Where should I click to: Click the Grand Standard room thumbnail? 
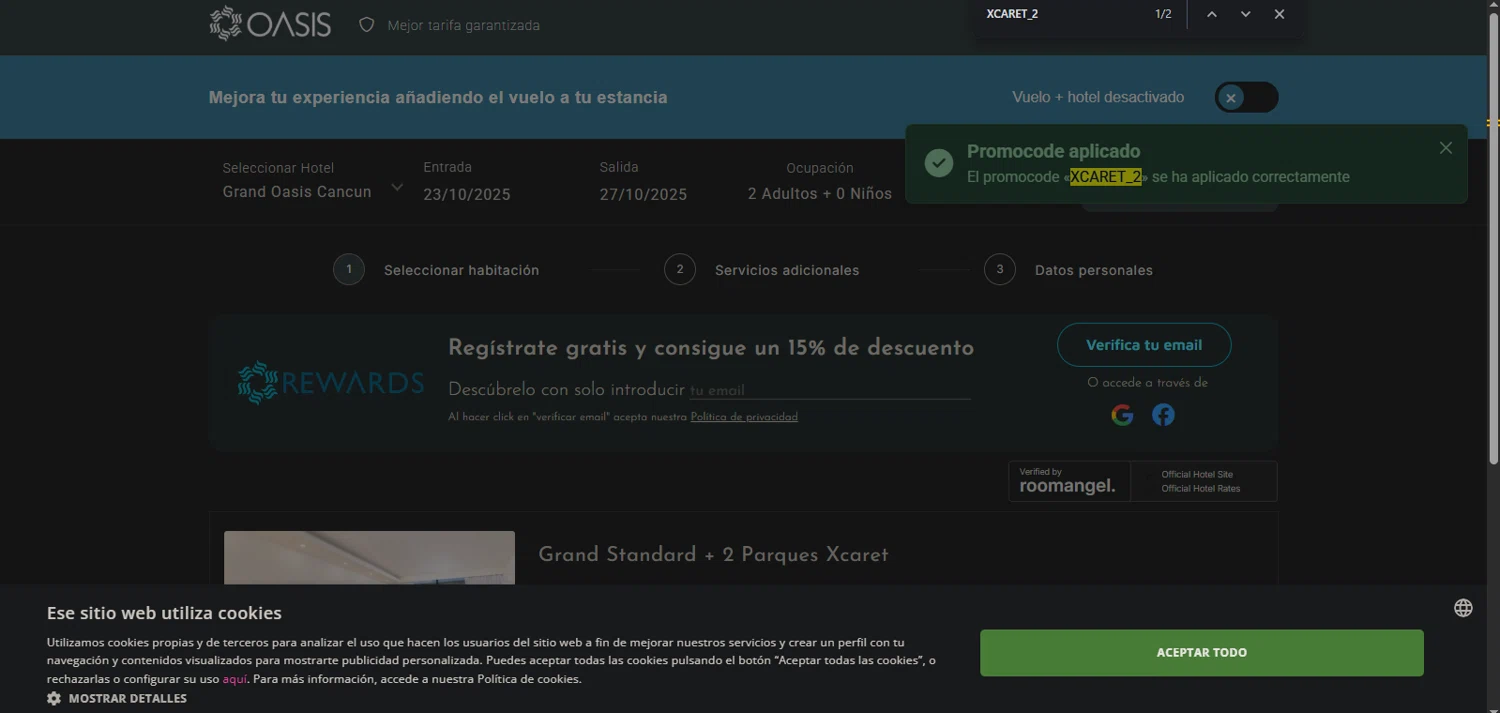[369, 557]
